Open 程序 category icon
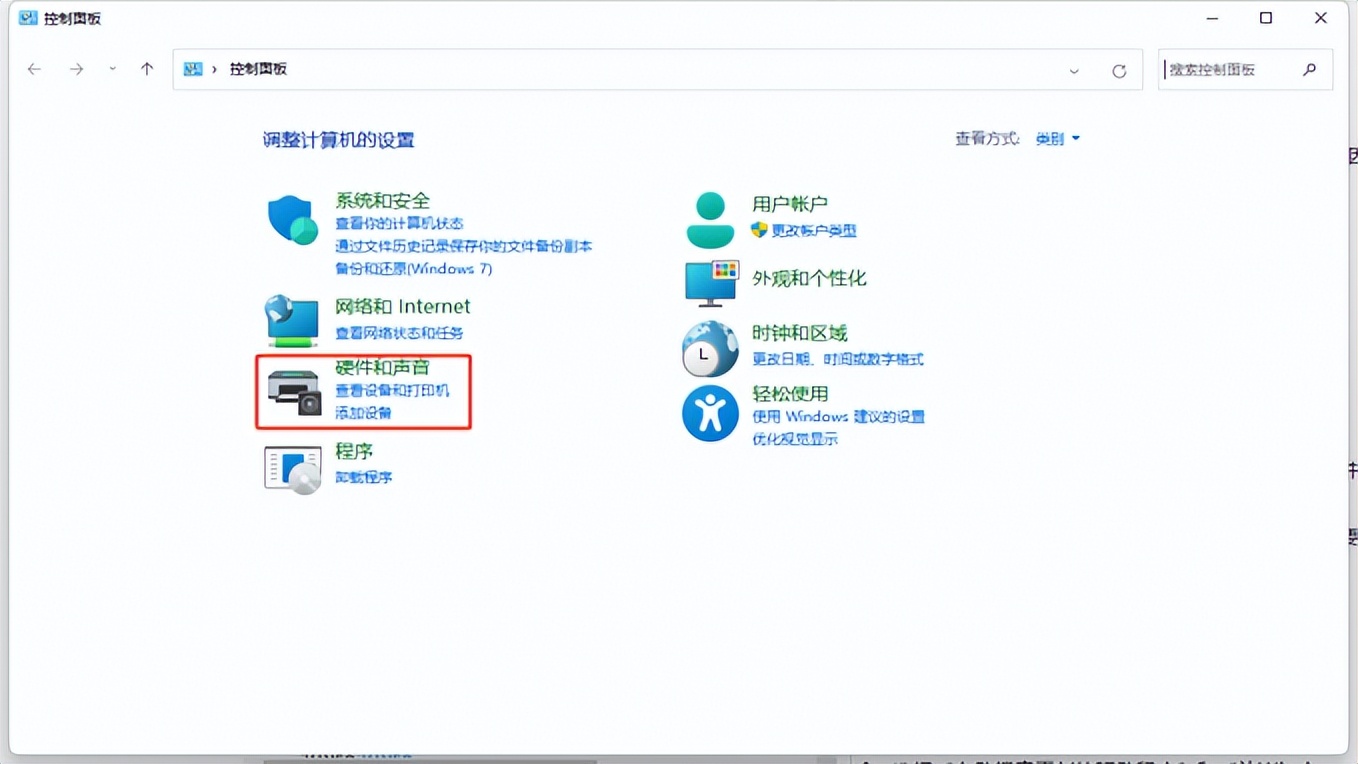1358x764 pixels. (291, 468)
